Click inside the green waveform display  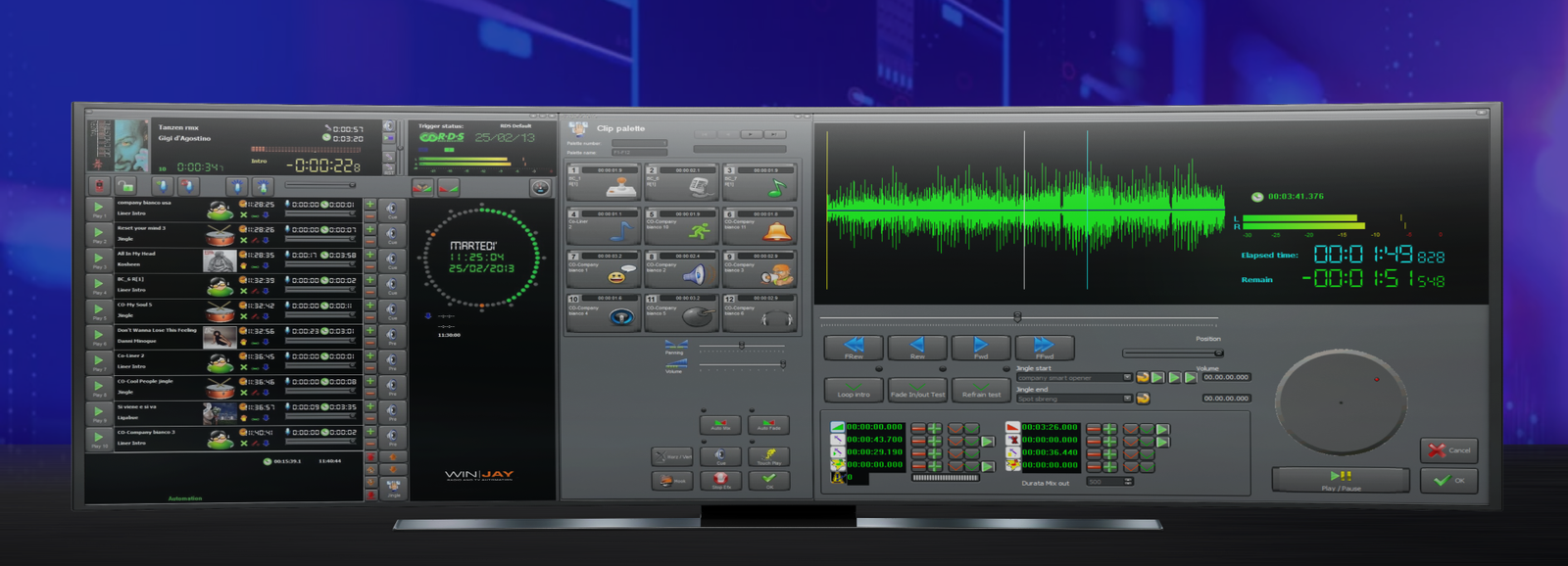[1025, 208]
